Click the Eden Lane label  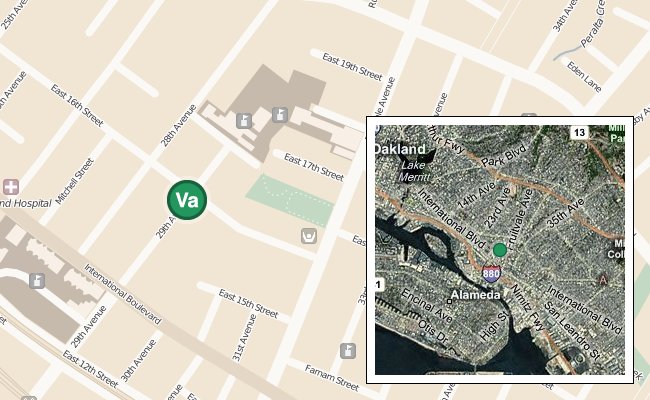click(584, 77)
